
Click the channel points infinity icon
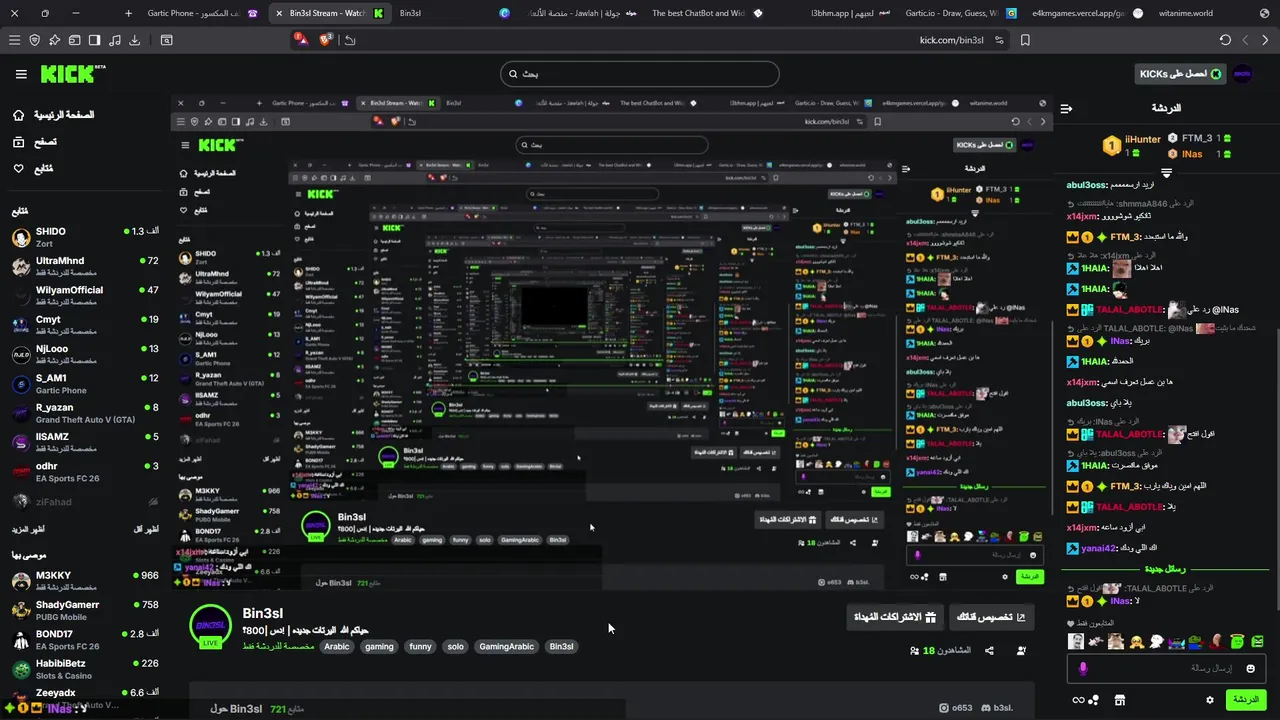tap(1079, 700)
